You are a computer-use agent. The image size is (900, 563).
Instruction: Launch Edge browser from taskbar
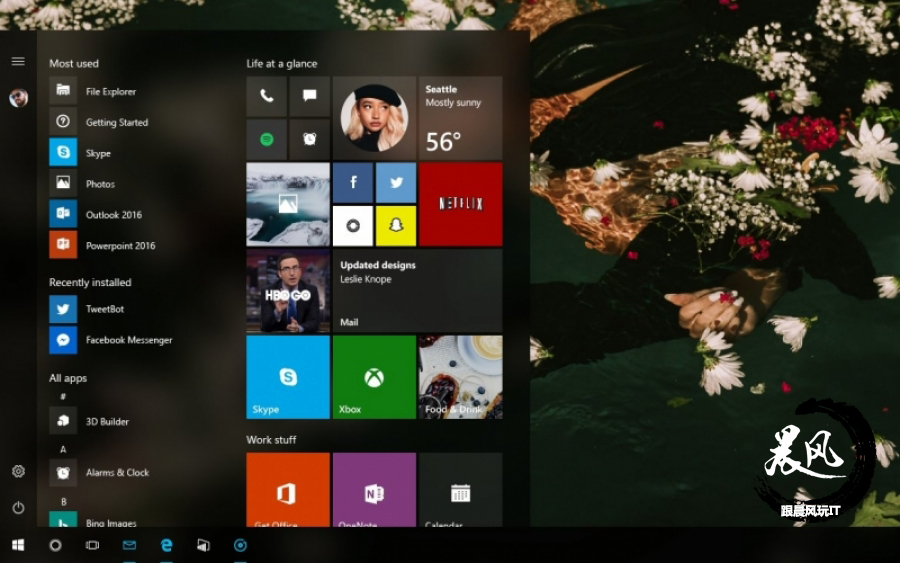166,545
